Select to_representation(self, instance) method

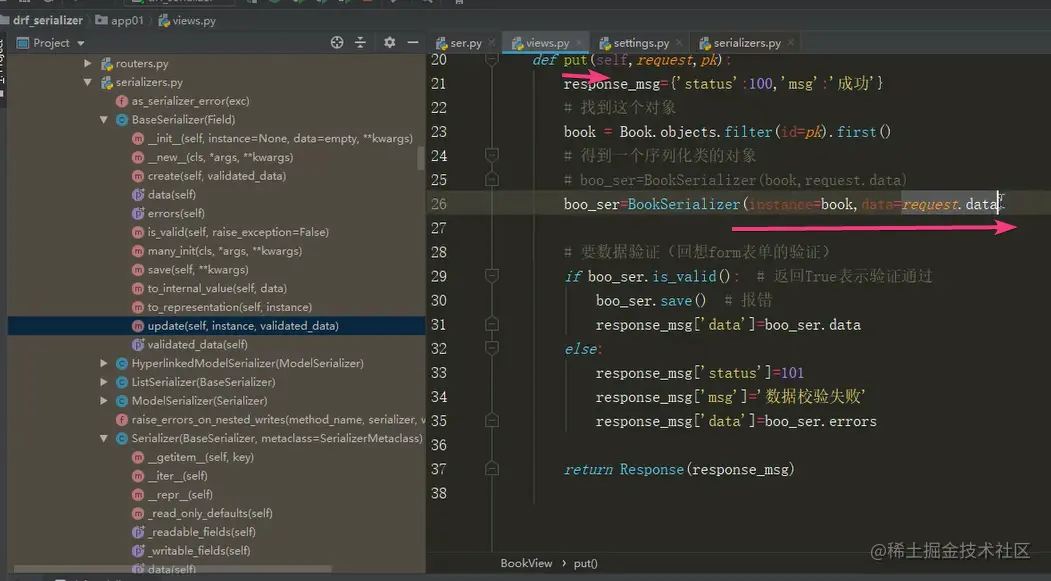pos(229,308)
